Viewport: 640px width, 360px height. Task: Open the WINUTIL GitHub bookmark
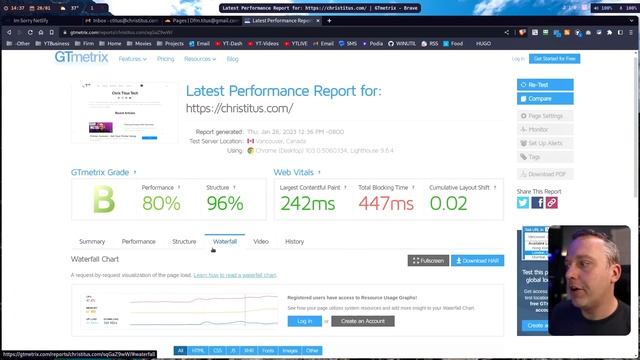pyautogui.click(x=402, y=43)
